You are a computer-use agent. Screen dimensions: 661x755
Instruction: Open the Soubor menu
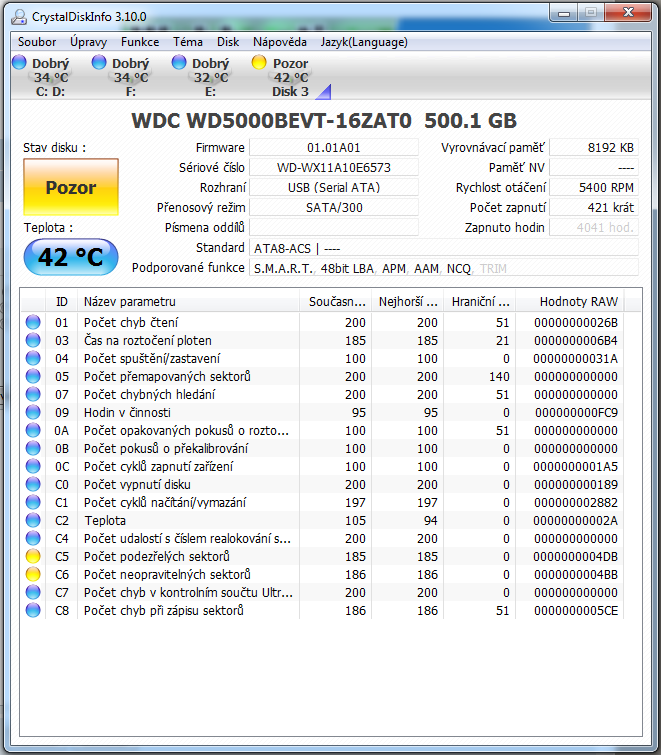click(x=37, y=42)
